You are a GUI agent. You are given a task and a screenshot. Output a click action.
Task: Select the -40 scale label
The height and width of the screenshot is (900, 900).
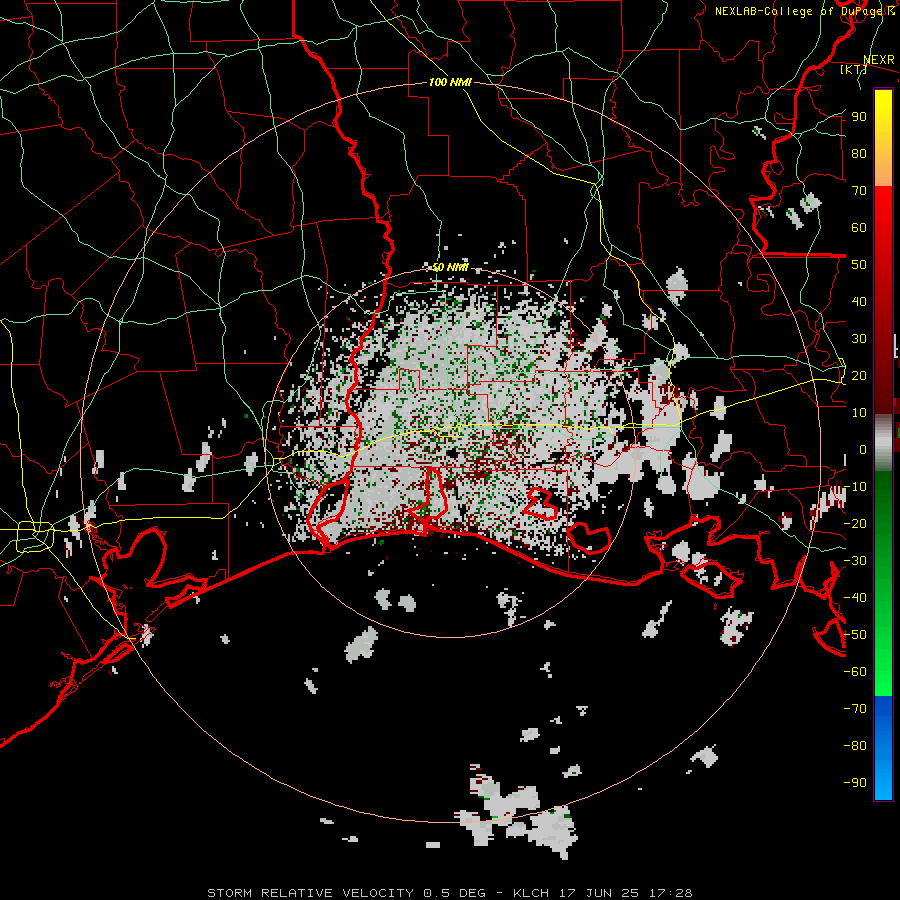tap(855, 598)
